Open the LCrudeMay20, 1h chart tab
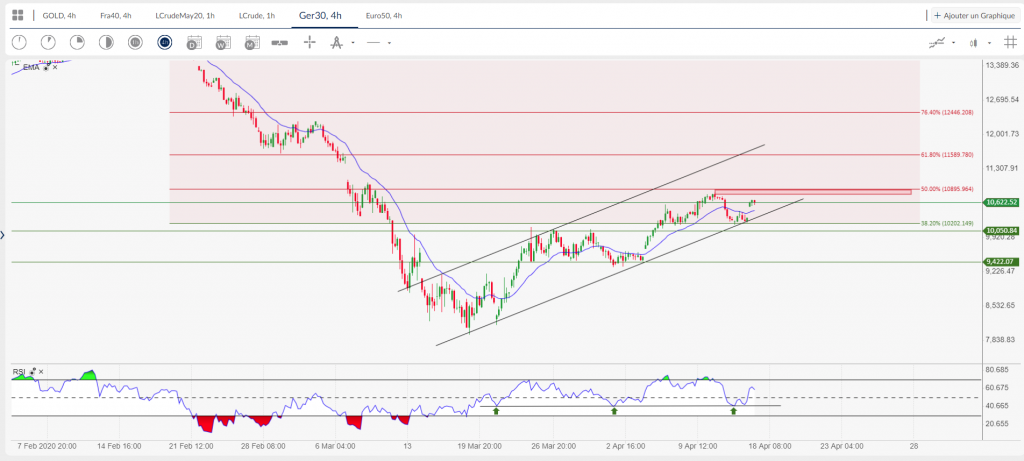 [186, 16]
